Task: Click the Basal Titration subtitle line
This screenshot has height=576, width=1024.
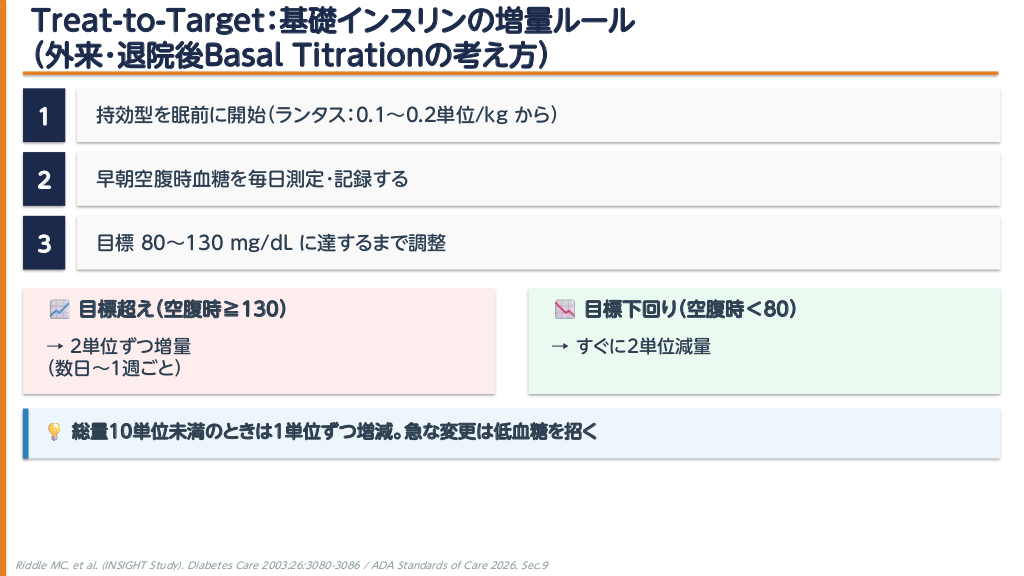Action: point(290,53)
